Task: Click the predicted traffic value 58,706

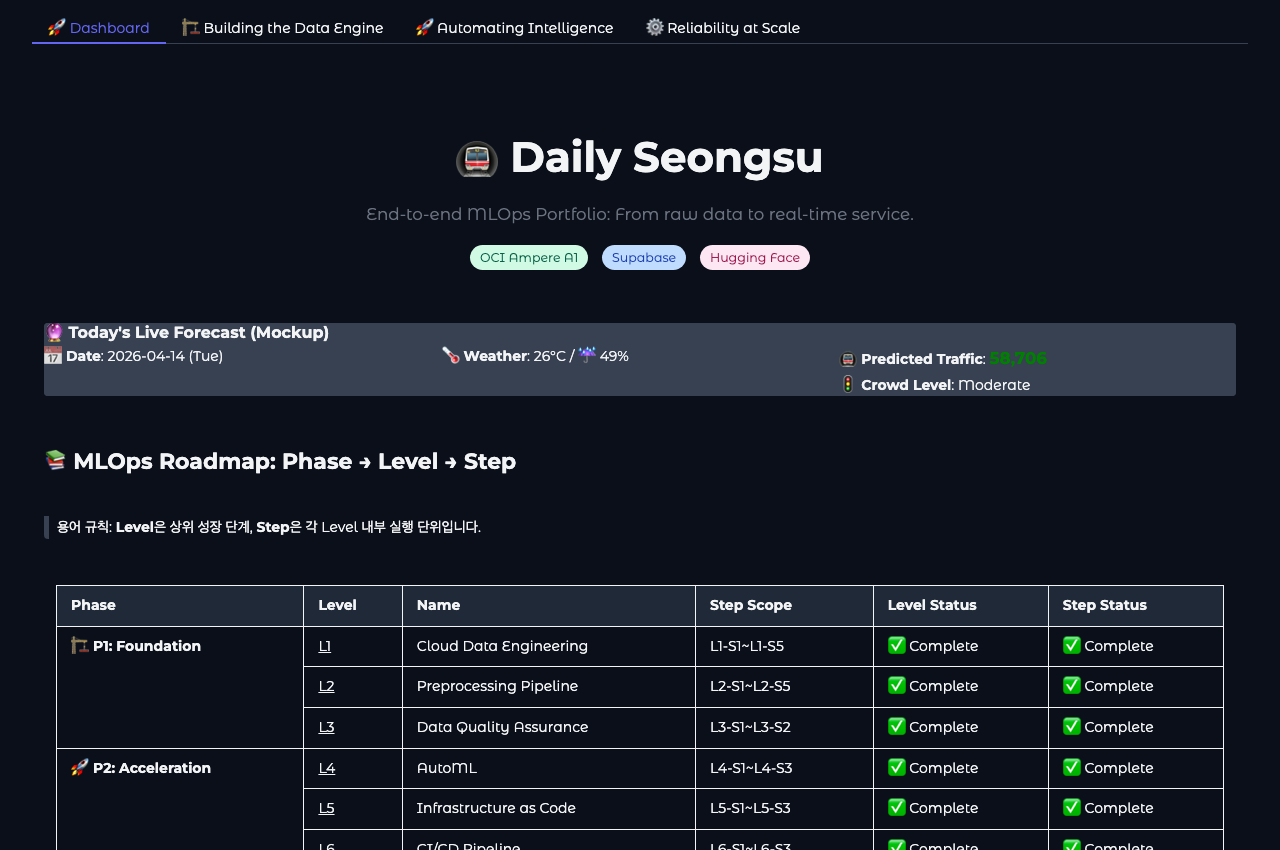Action: coord(1018,358)
